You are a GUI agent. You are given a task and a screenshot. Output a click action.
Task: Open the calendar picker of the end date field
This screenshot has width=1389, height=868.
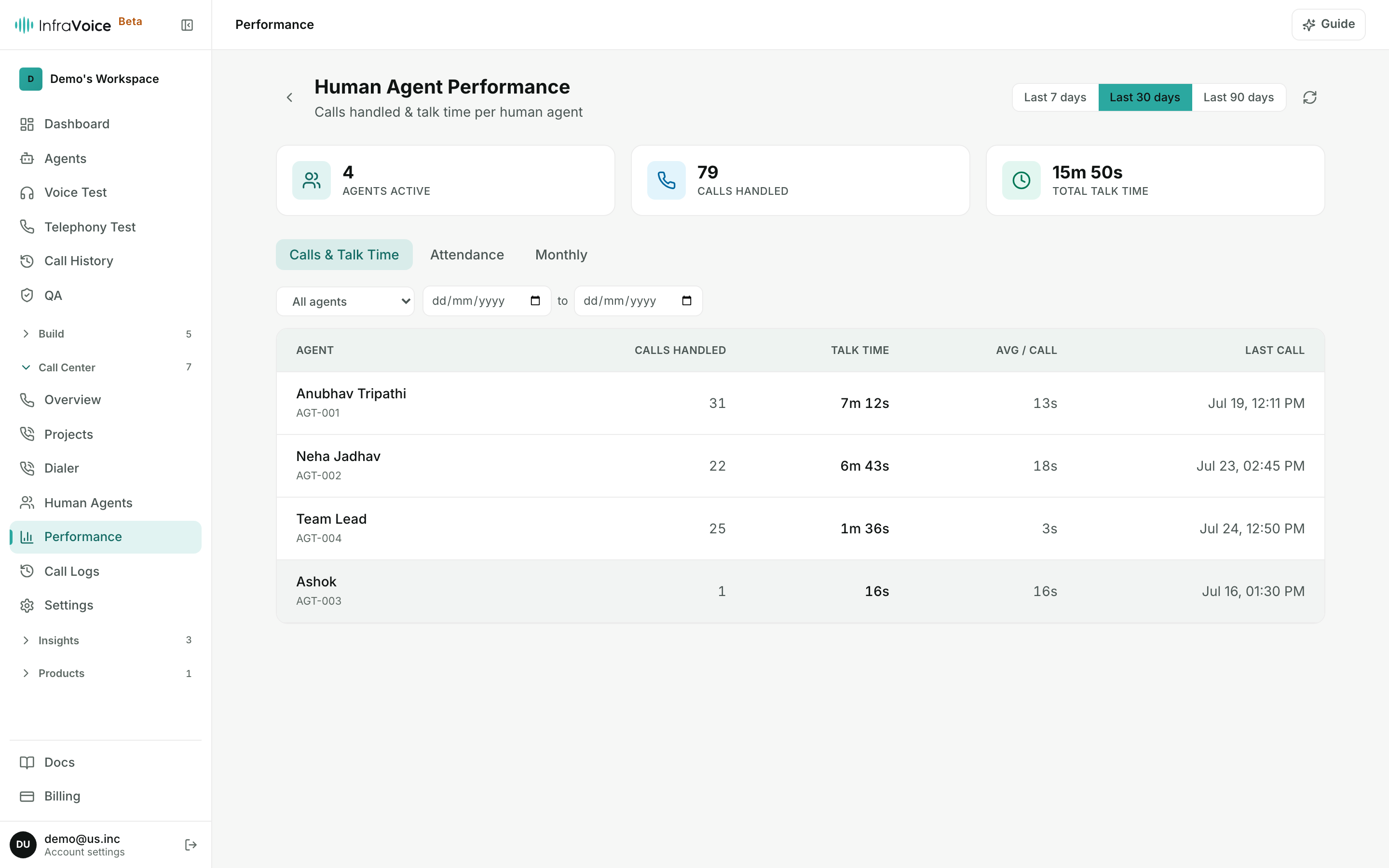[x=686, y=301]
